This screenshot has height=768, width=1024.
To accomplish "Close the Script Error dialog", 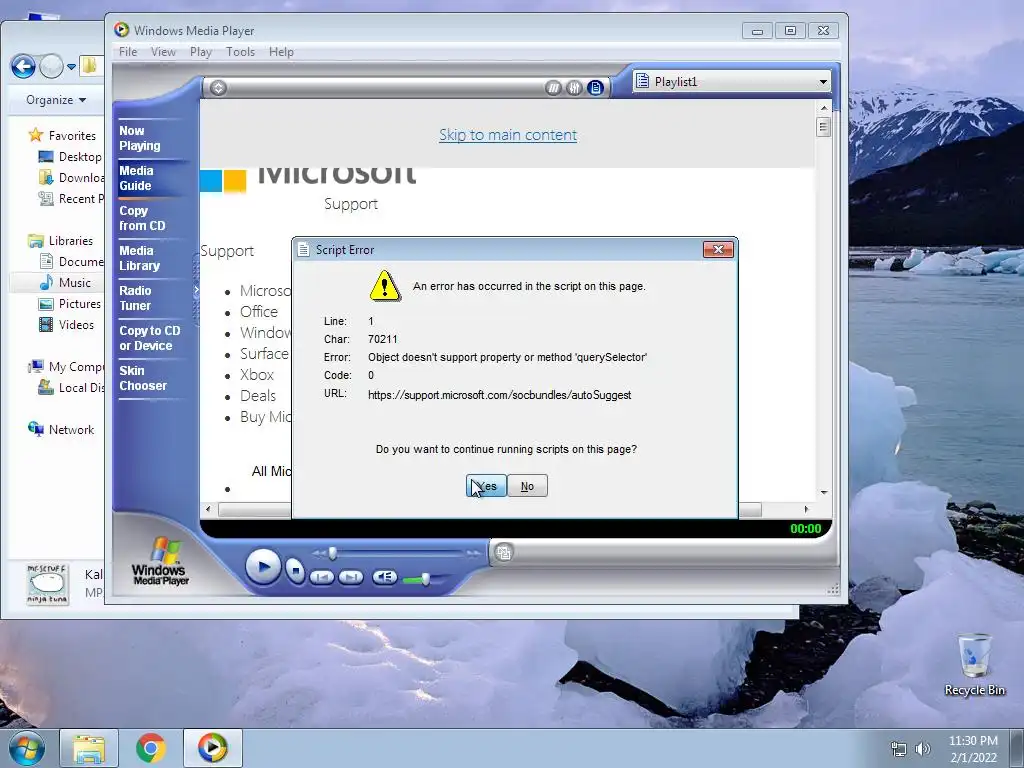I will coord(718,249).
